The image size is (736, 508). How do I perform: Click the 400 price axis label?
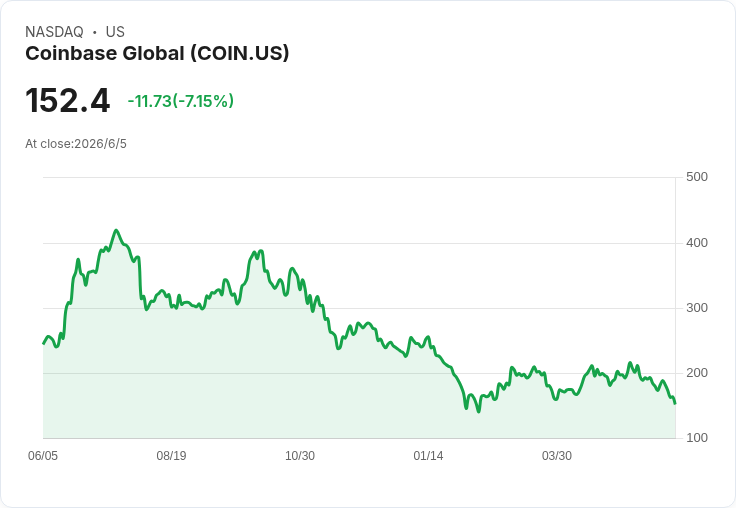[x=697, y=243]
